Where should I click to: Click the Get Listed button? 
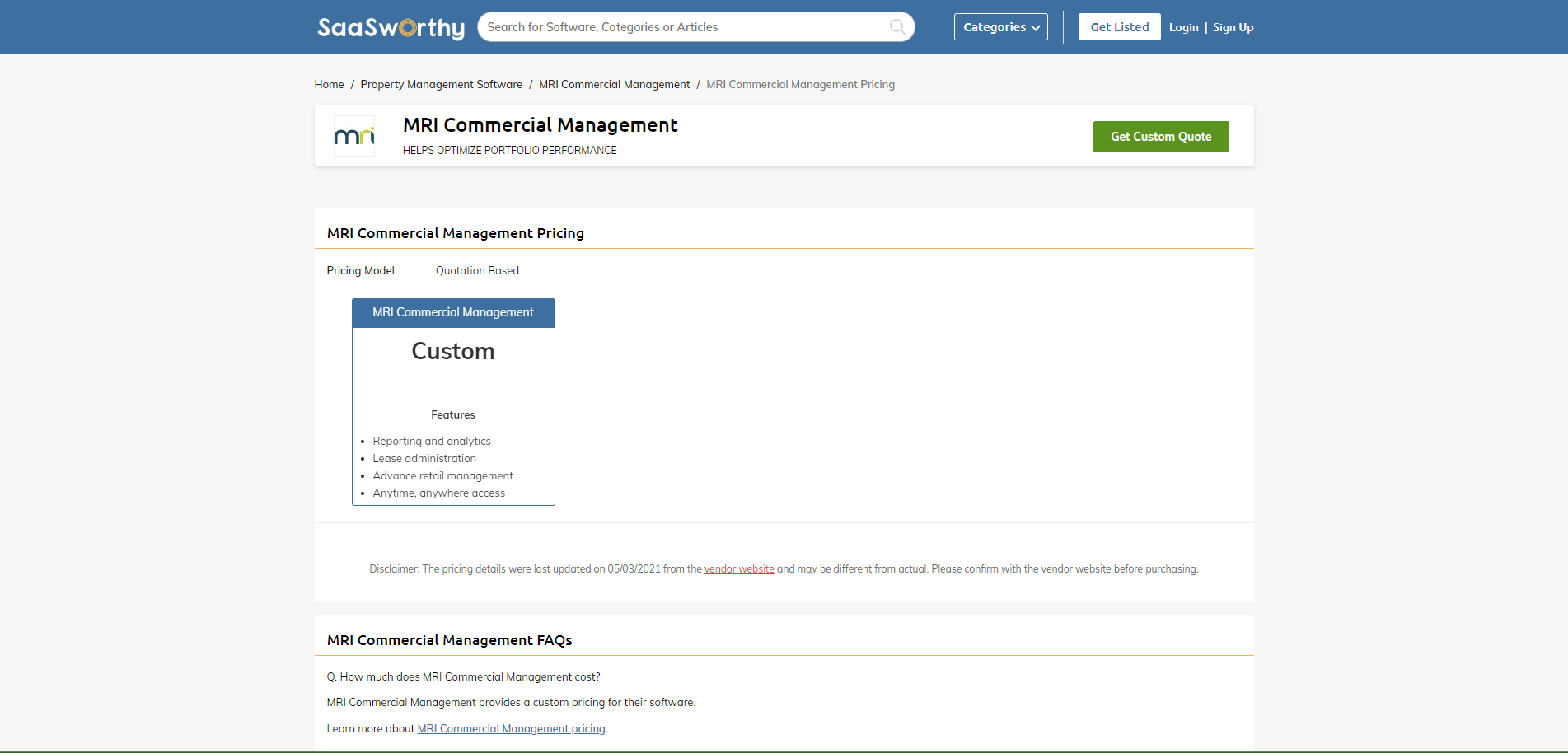click(1120, 27)
